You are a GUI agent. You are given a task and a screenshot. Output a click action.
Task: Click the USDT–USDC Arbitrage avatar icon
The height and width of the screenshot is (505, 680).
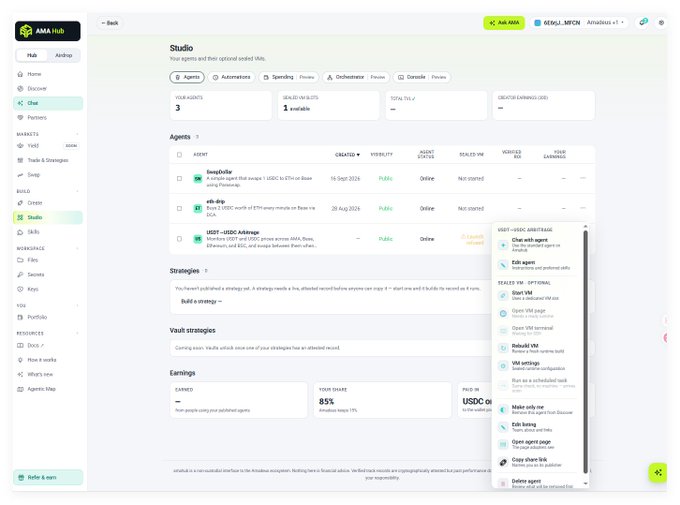tap(198, 239)
